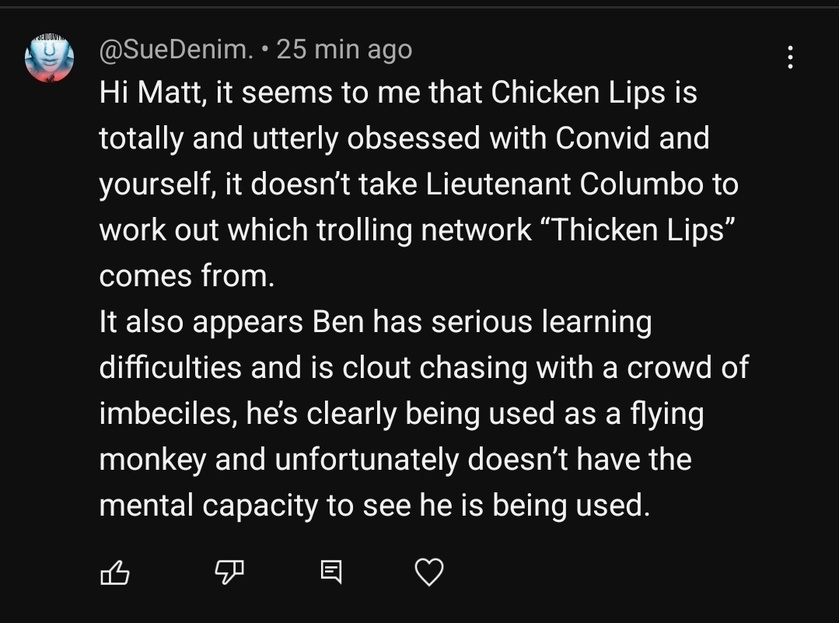Click the "Hi Matt" opening text
Screen dimensions: 839x623
click(x=140, y=93)
